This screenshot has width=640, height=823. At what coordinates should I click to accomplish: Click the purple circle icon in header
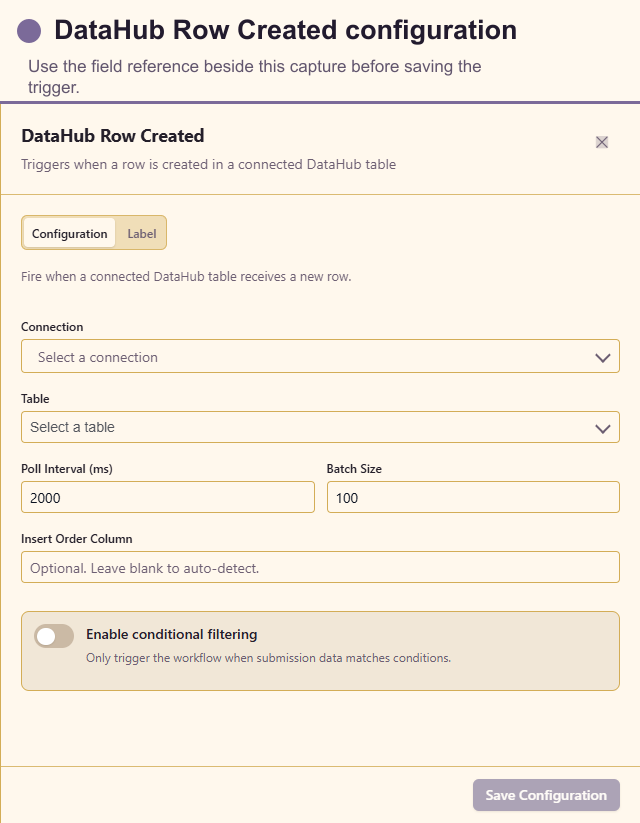click(x=29, y=31)
